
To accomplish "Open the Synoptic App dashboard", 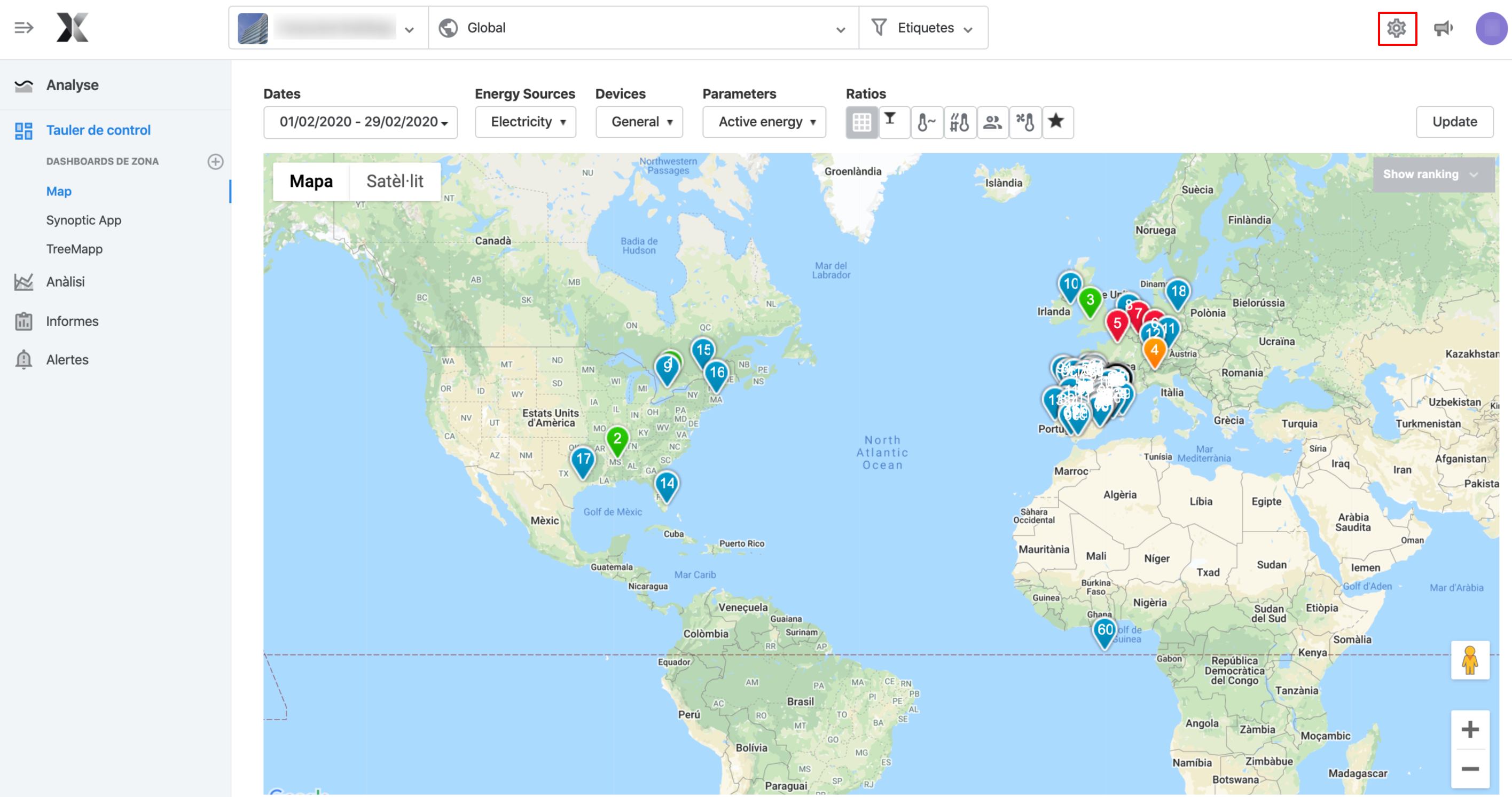I will pos(83,220).
